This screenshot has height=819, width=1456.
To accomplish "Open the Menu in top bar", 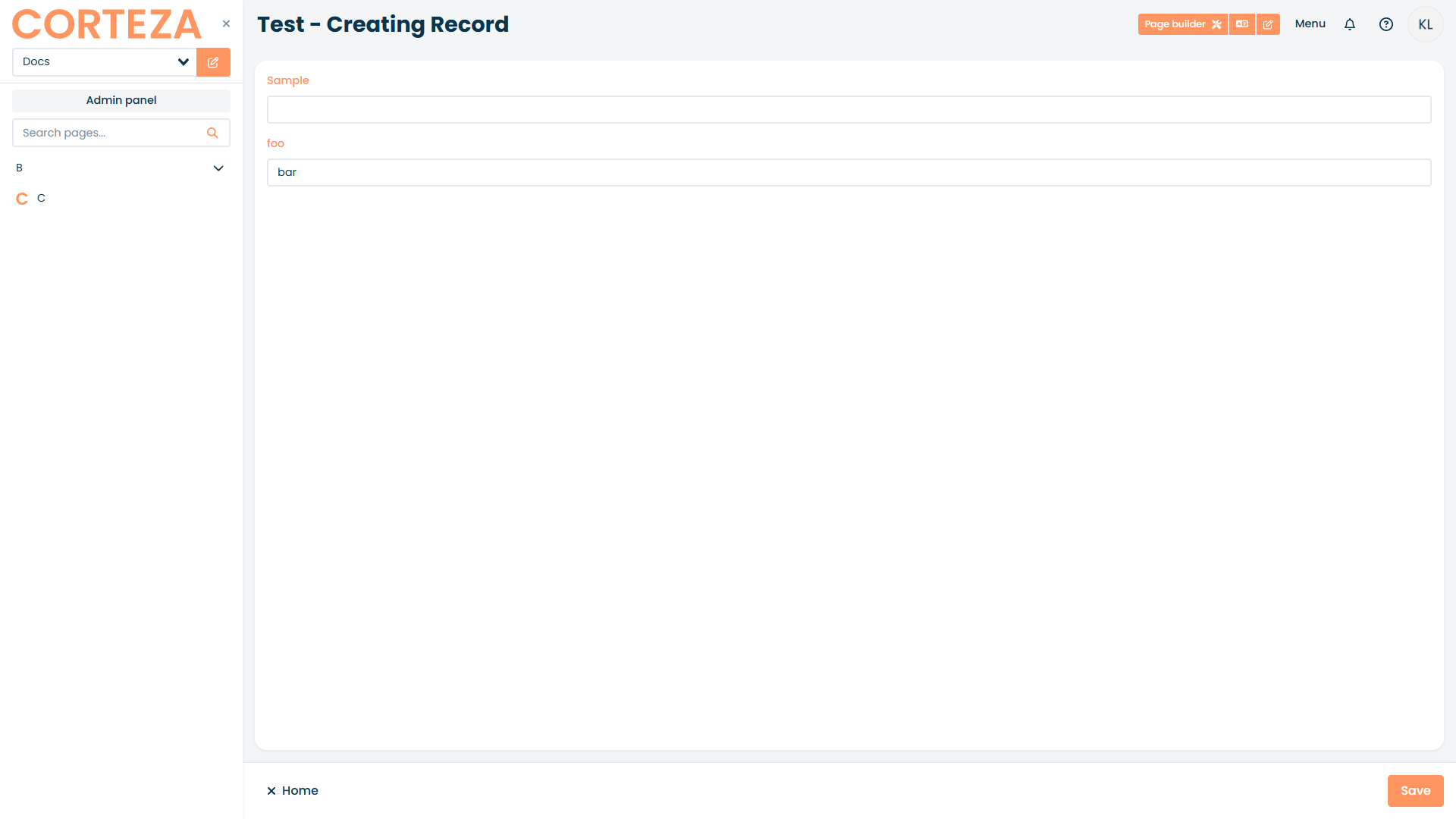I will 1310,24.
